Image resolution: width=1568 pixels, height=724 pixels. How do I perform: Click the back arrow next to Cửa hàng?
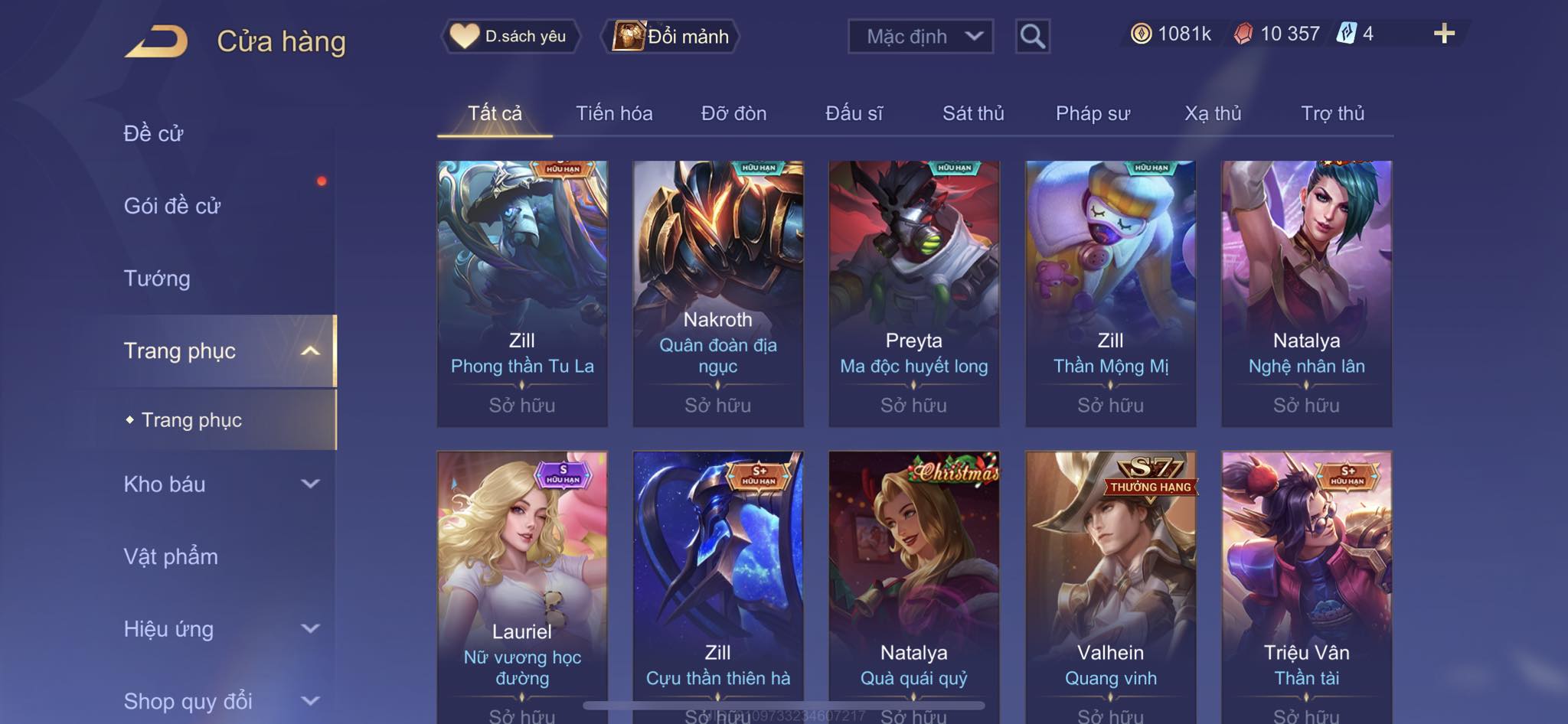[157, 41]
